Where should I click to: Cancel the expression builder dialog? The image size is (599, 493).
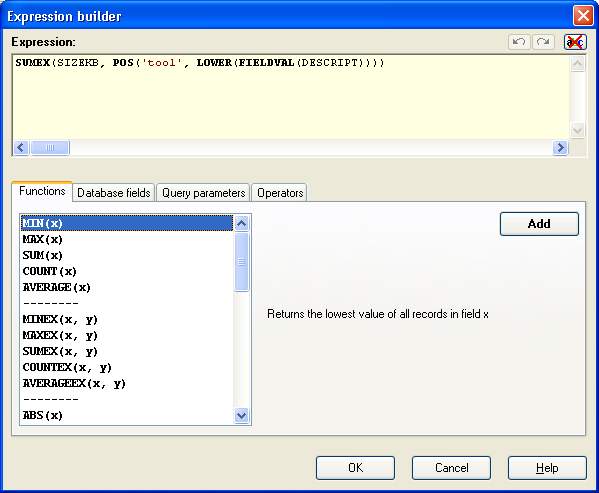[451, 468]
